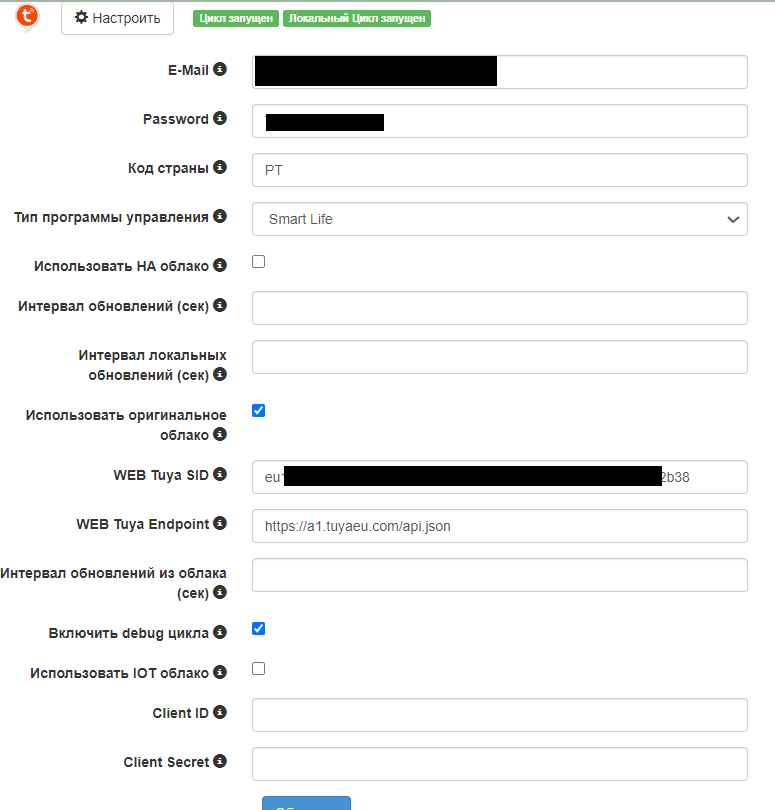Toggle the Использовать IOT облако checkbox
The image size is (775, 810).
click(258, 668)
